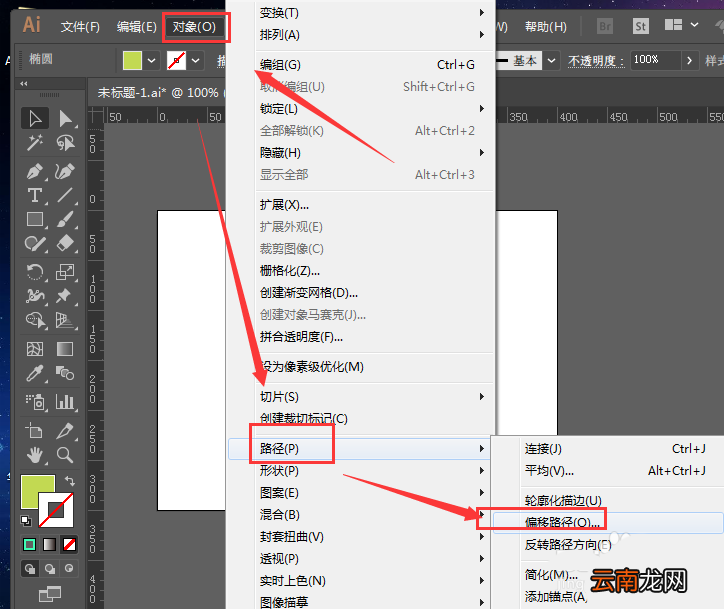The width and height of the screenshot is (724, 609).
Task: Select the Curvature tool
Action: (x=65, y=171)
